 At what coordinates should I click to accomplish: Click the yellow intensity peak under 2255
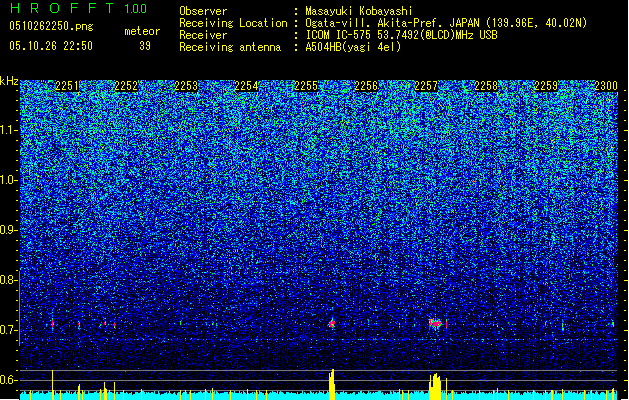click(332, 384)
